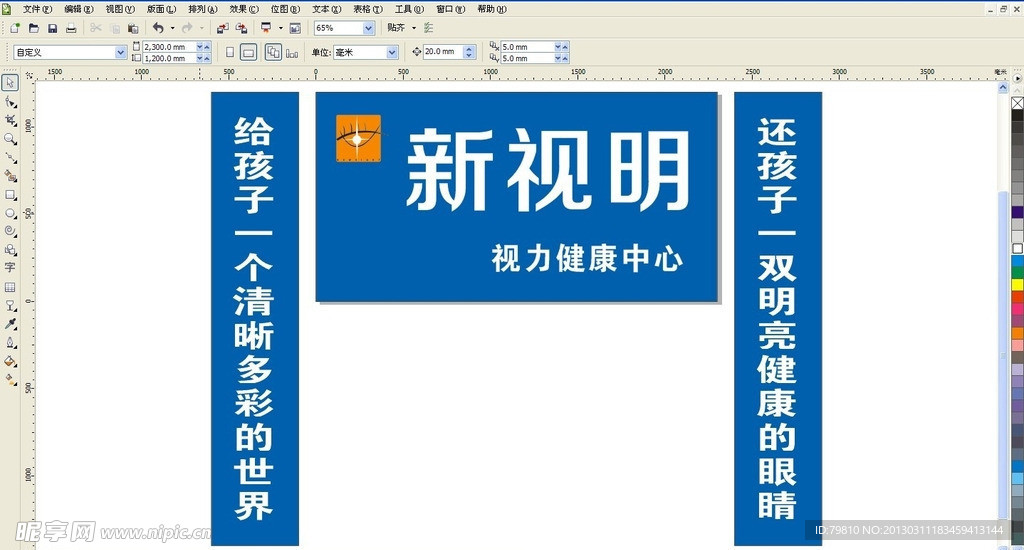The width and height of the screenshot is (1024, 550).
Task: Open the 帮助(H) menu
Action: click(x=492, y=9)
